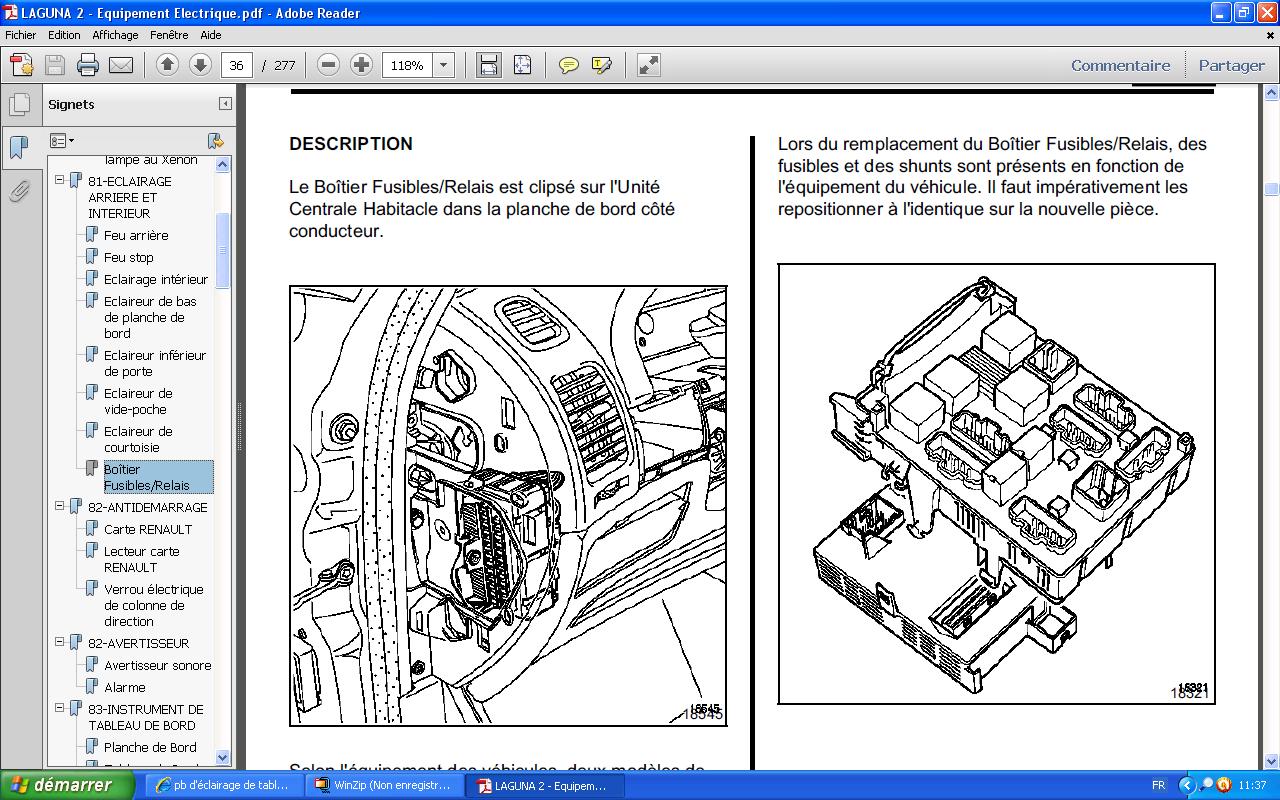Viewport: 1280px width, 800px height.
Task: Click the document scroll down arrow
Action: (1271, 761)
